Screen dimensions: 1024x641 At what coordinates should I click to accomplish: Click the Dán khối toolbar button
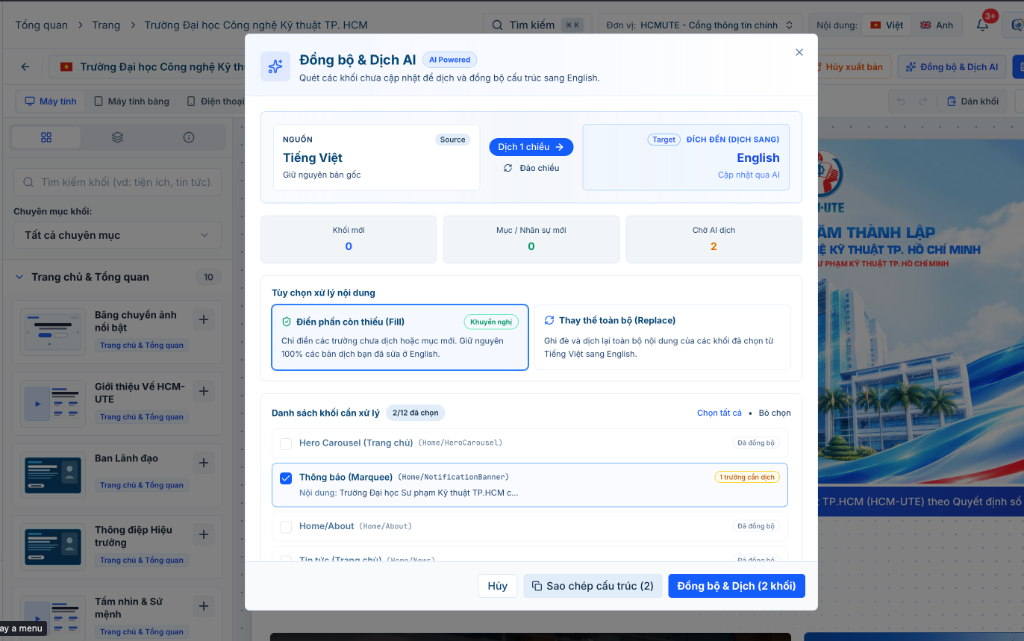click(x=973, y=102)
